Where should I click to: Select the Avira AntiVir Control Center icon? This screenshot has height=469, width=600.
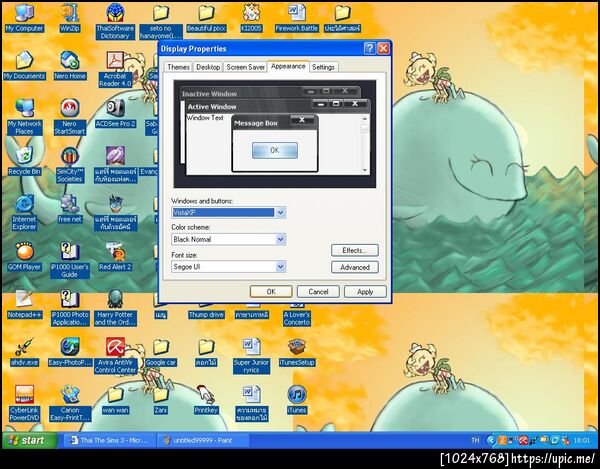point(115,356)
